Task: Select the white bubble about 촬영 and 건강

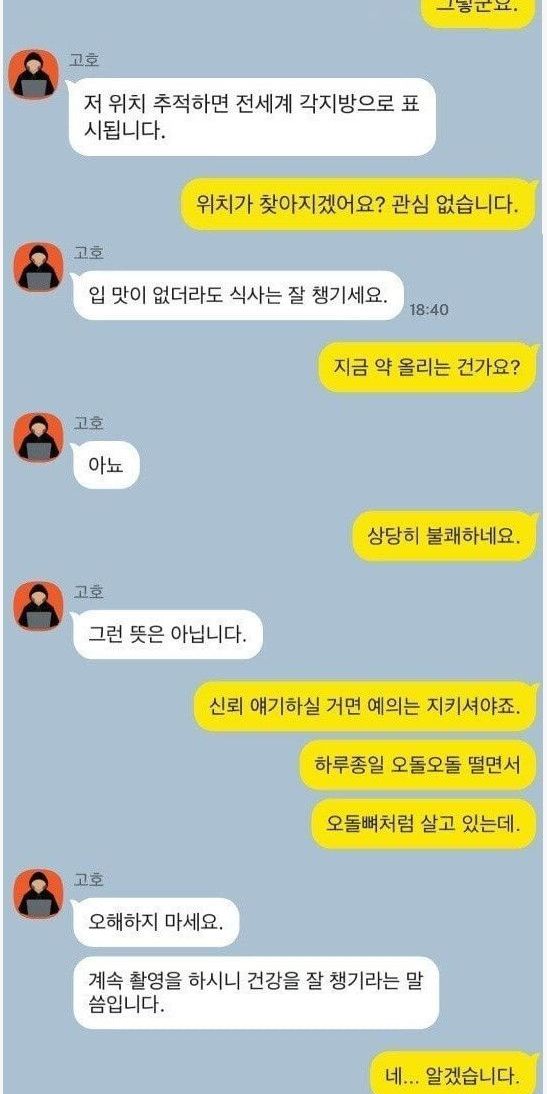Action: pyautogui.click(x=256, y=992)
